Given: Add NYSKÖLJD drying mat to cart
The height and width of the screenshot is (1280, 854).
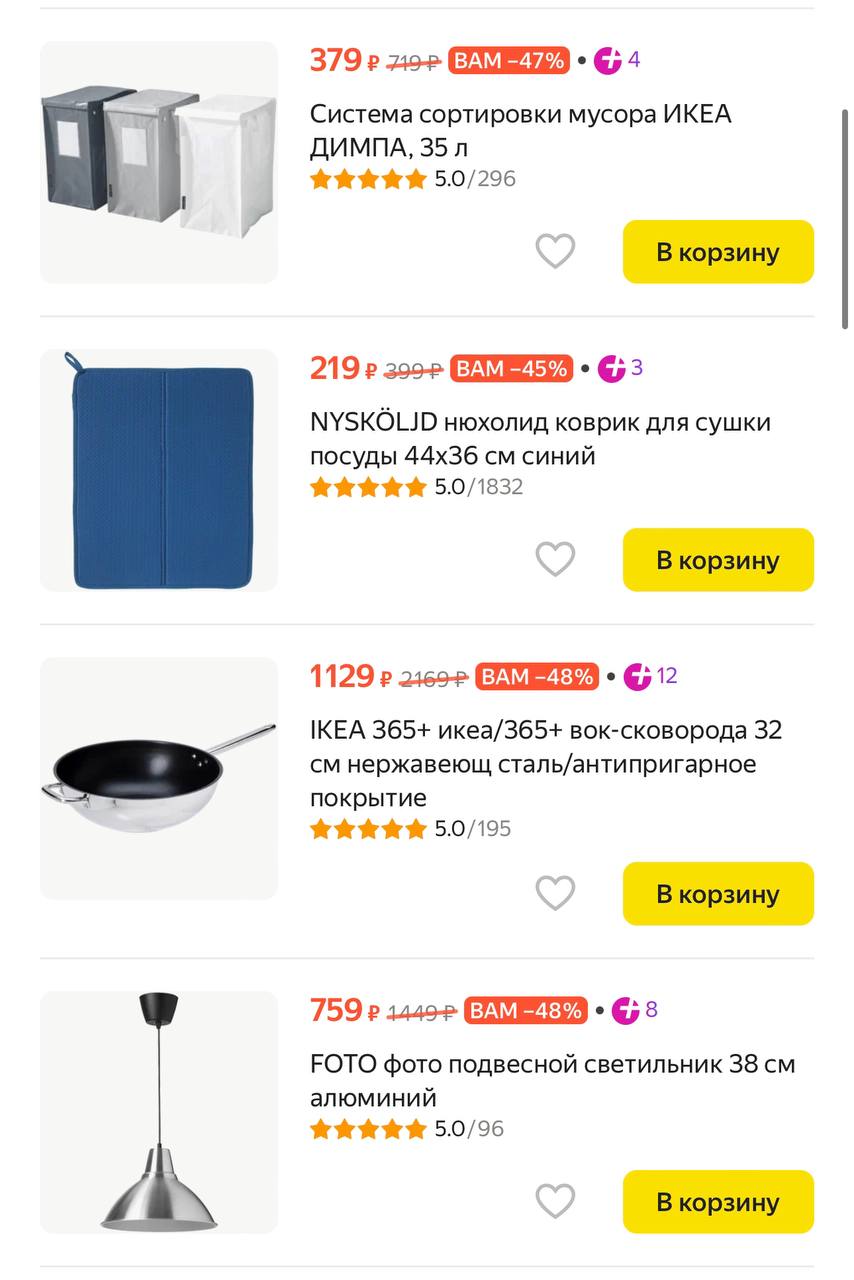Looking at the screenshot, I should [718, 560].
